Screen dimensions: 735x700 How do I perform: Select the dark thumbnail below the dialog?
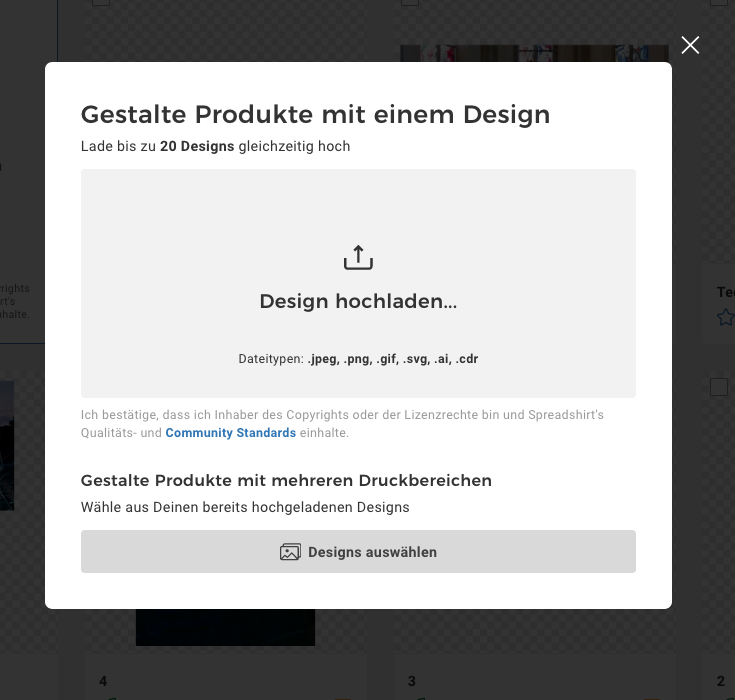point(225,627)
